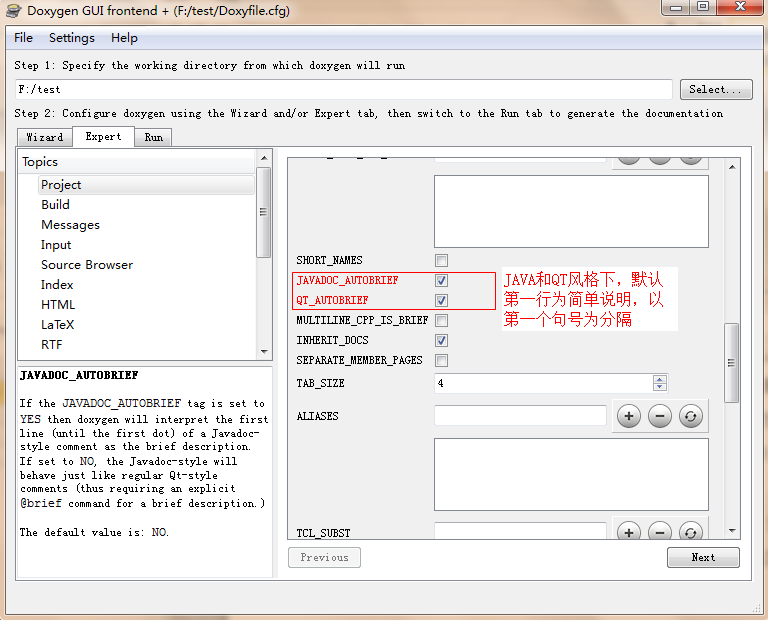Select the RTF topic
The image size is (768, 620).
pyautogui.click(x=51, y=345)
